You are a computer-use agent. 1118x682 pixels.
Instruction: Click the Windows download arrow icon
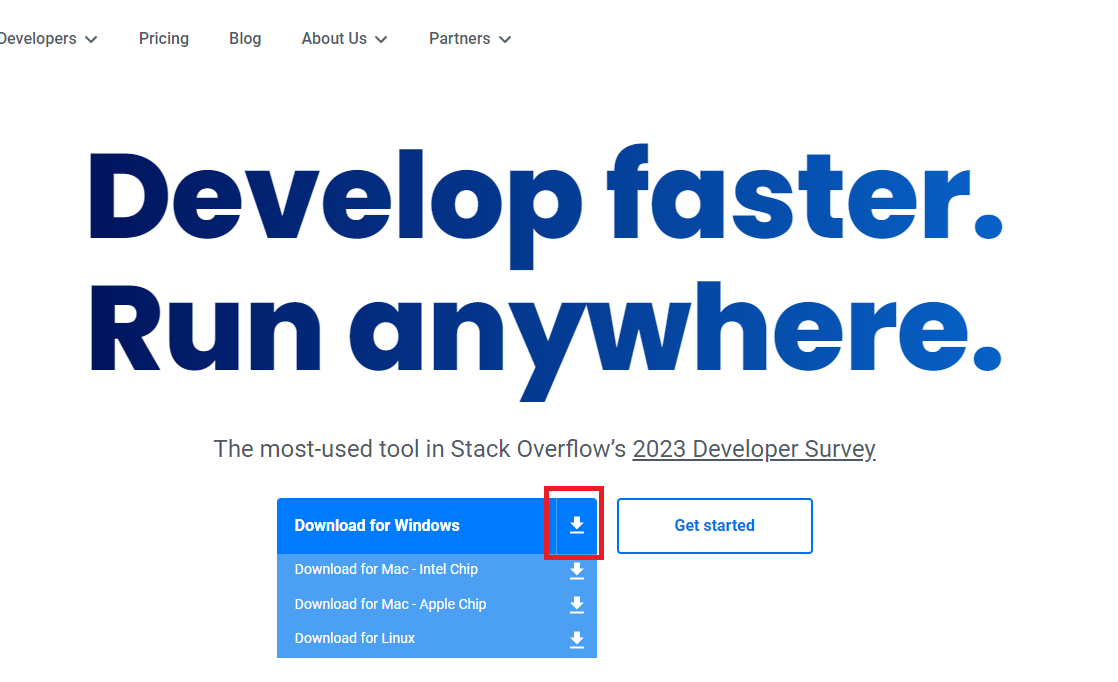tap(577, 525)
